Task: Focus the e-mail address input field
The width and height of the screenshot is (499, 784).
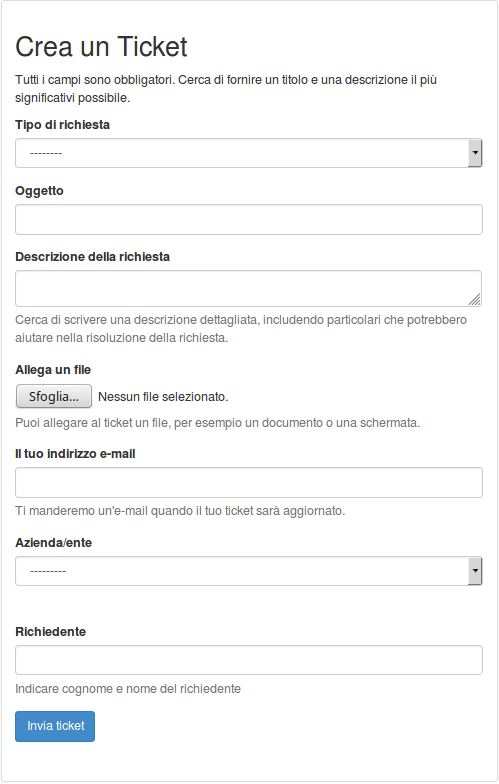Action: click(x=248, y=482)
